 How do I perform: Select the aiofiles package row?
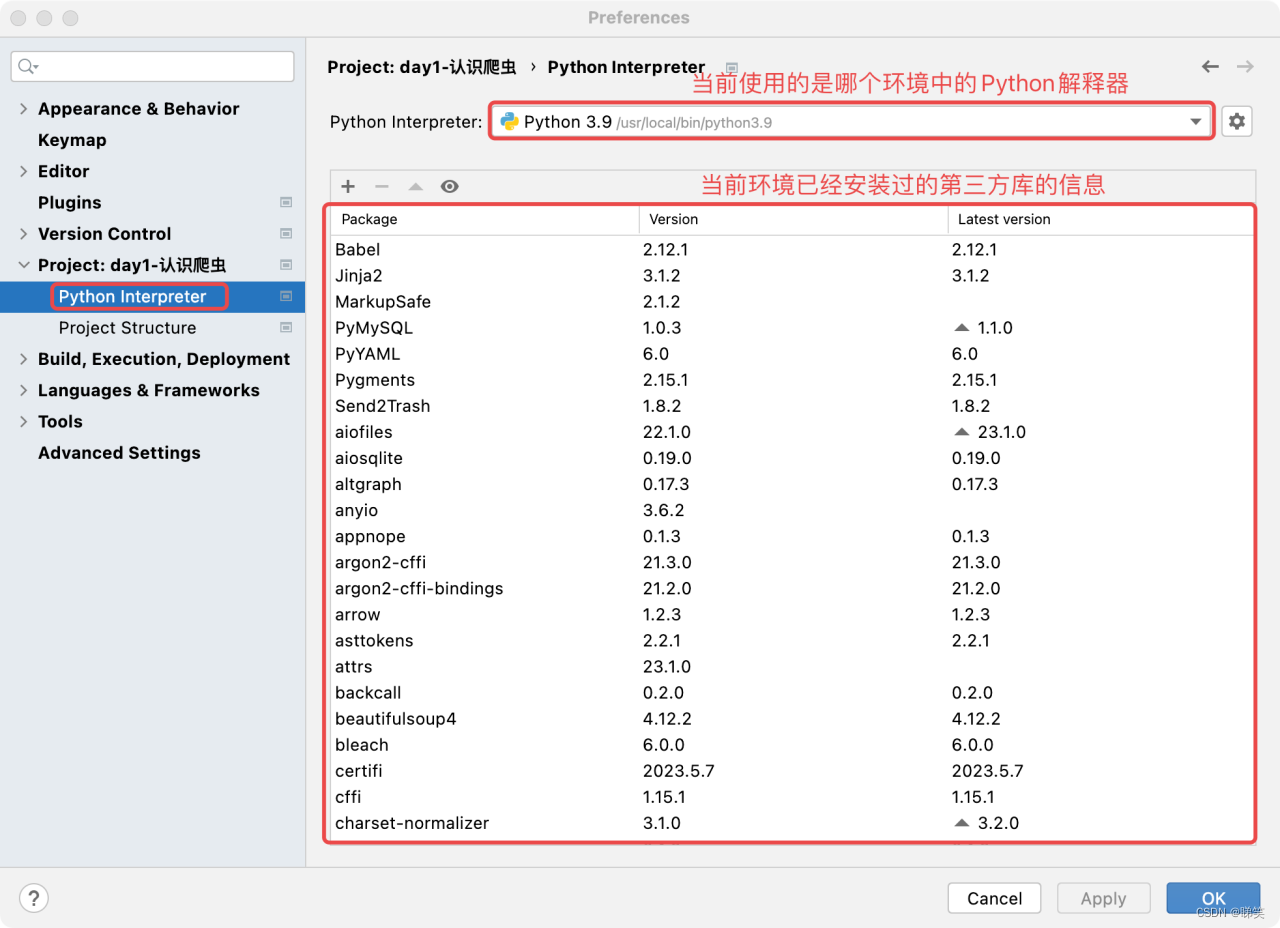[x=792, y=432]
